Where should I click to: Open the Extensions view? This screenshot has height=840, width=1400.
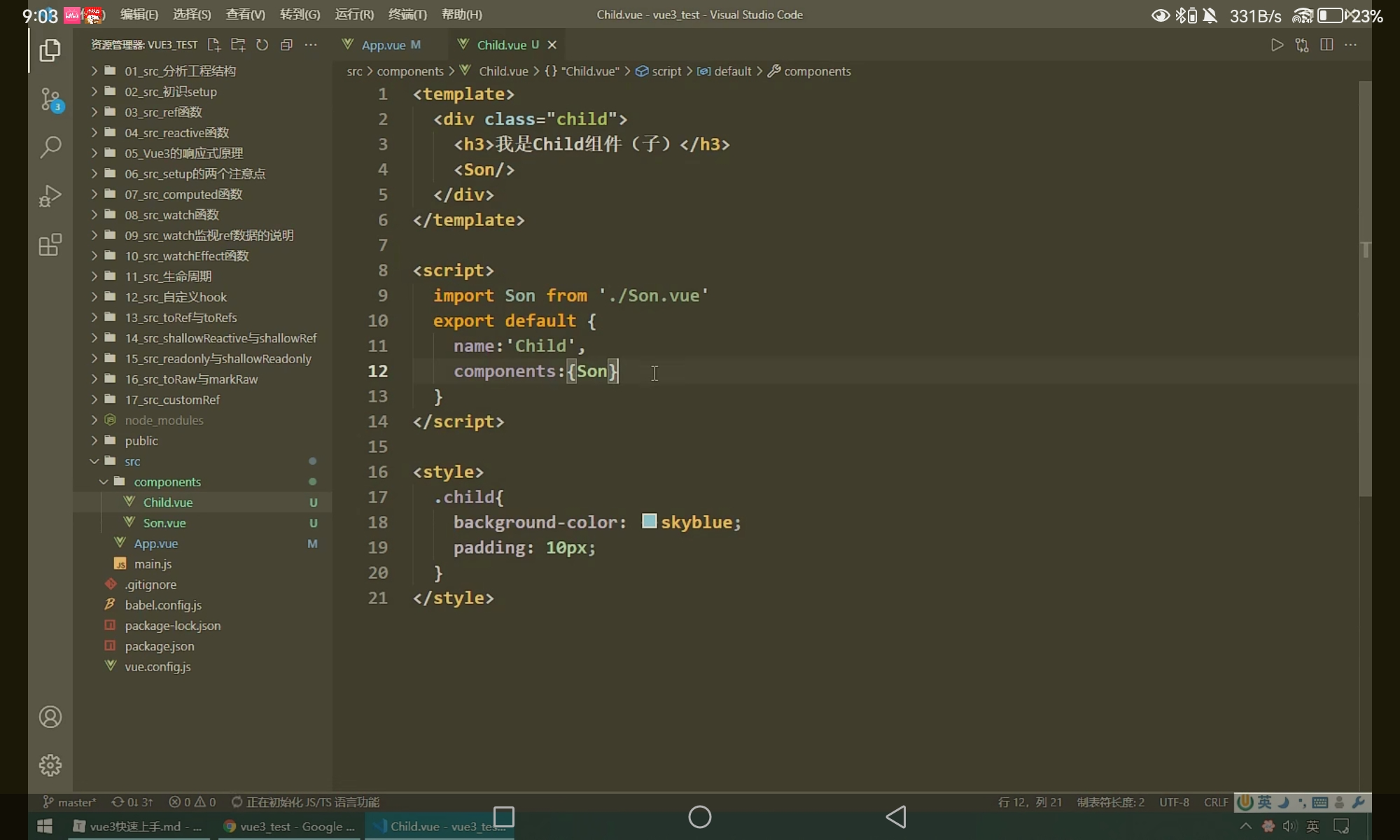pos(50,245)
